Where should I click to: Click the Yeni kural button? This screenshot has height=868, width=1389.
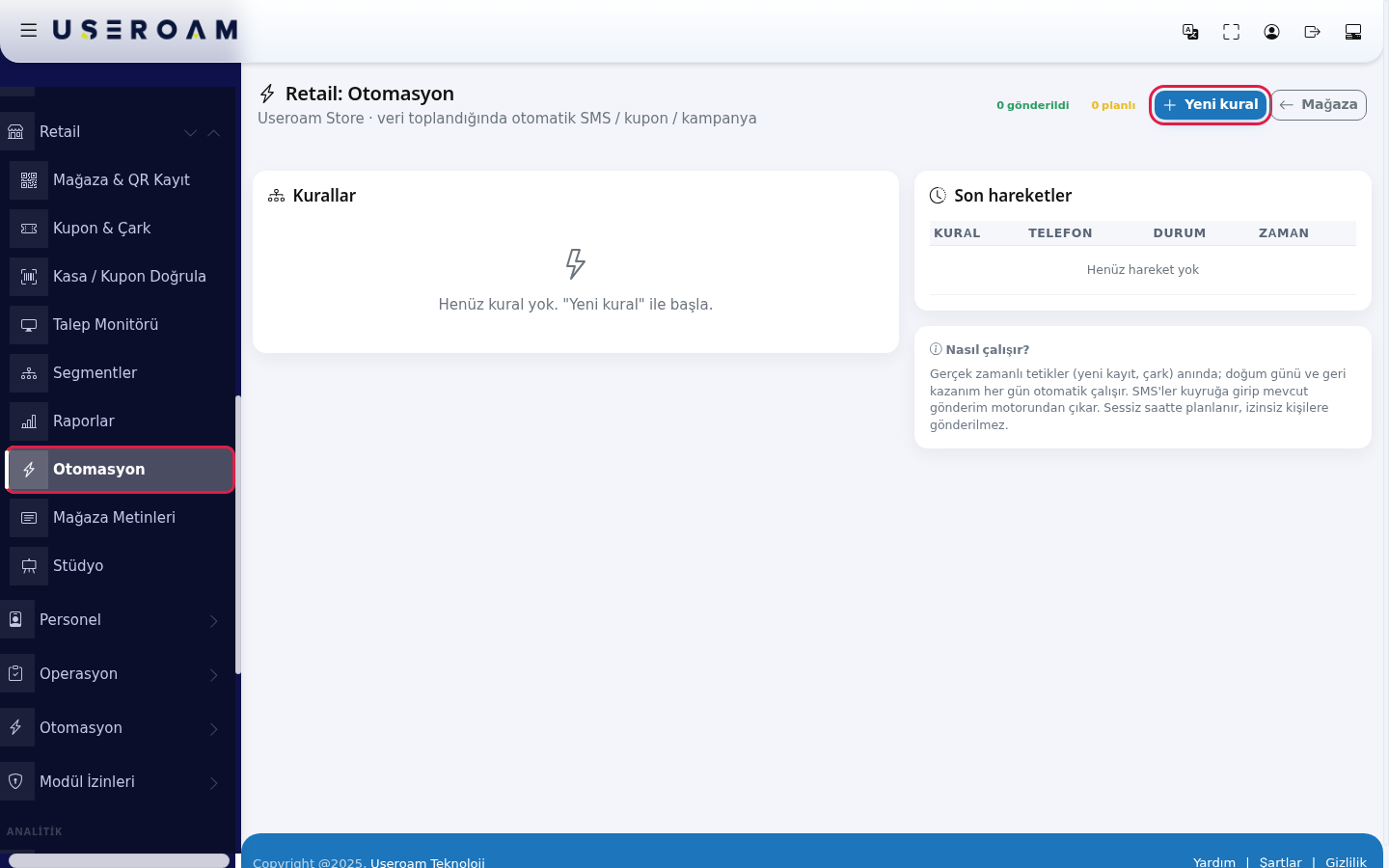[1211, 105]
